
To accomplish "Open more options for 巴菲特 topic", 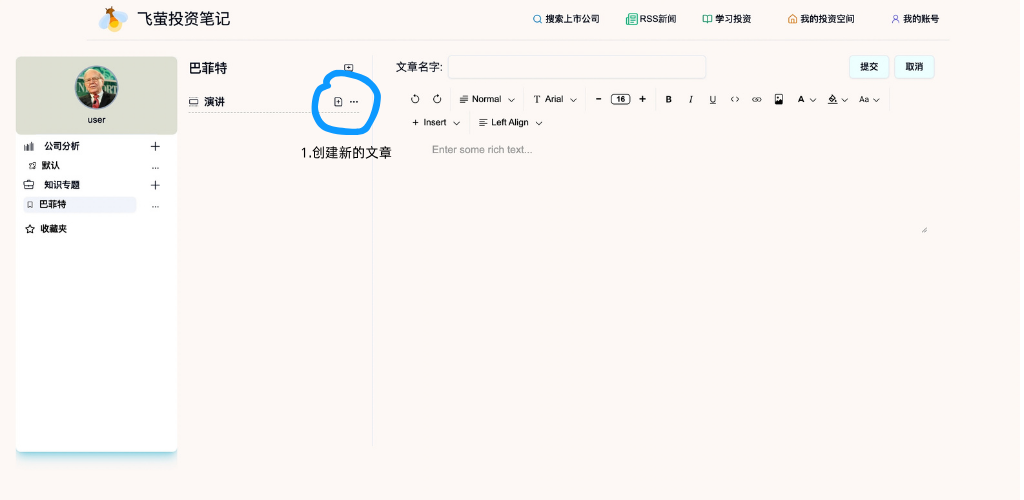I will point(155,206).
